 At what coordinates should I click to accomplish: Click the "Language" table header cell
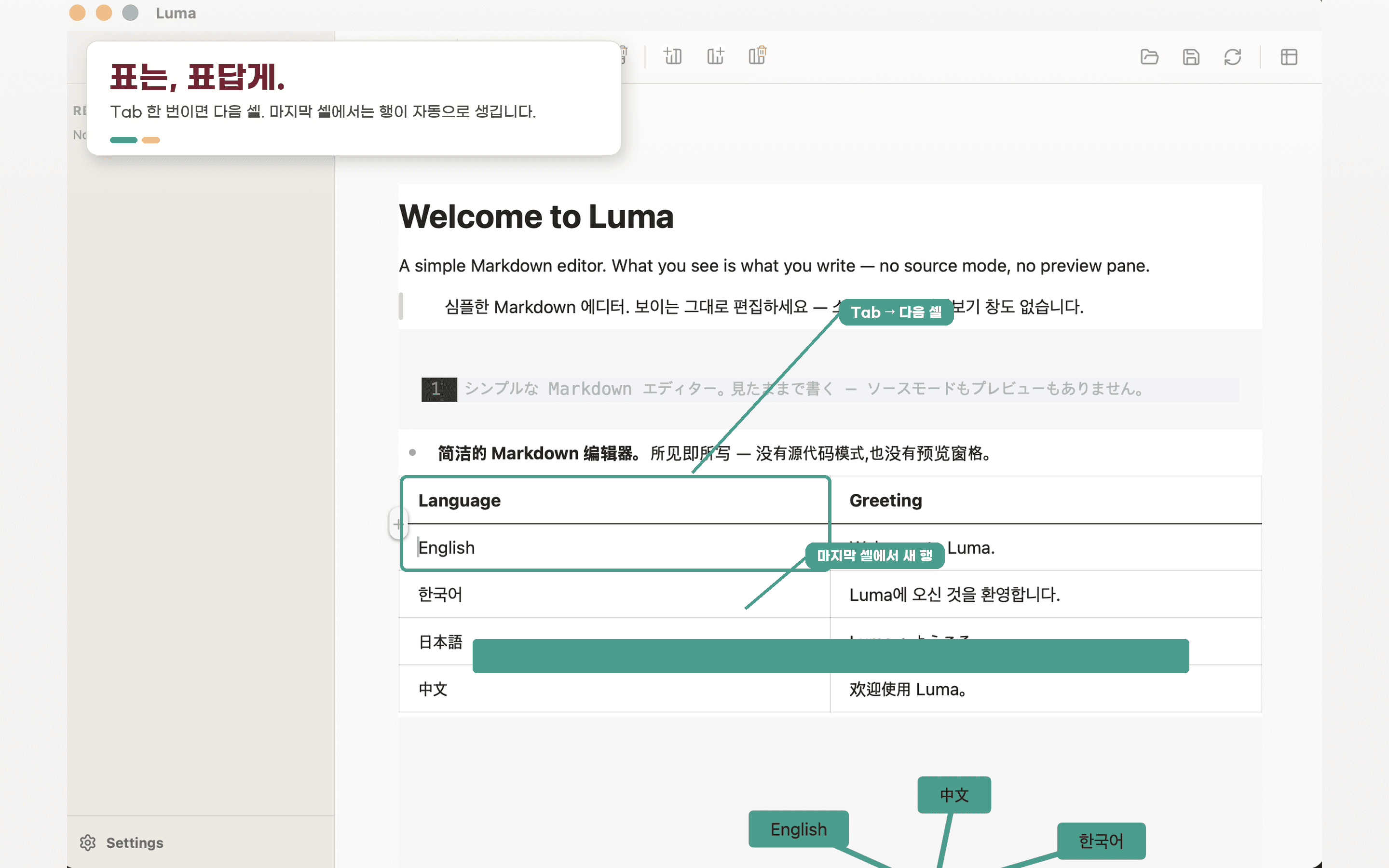point(615,500)
